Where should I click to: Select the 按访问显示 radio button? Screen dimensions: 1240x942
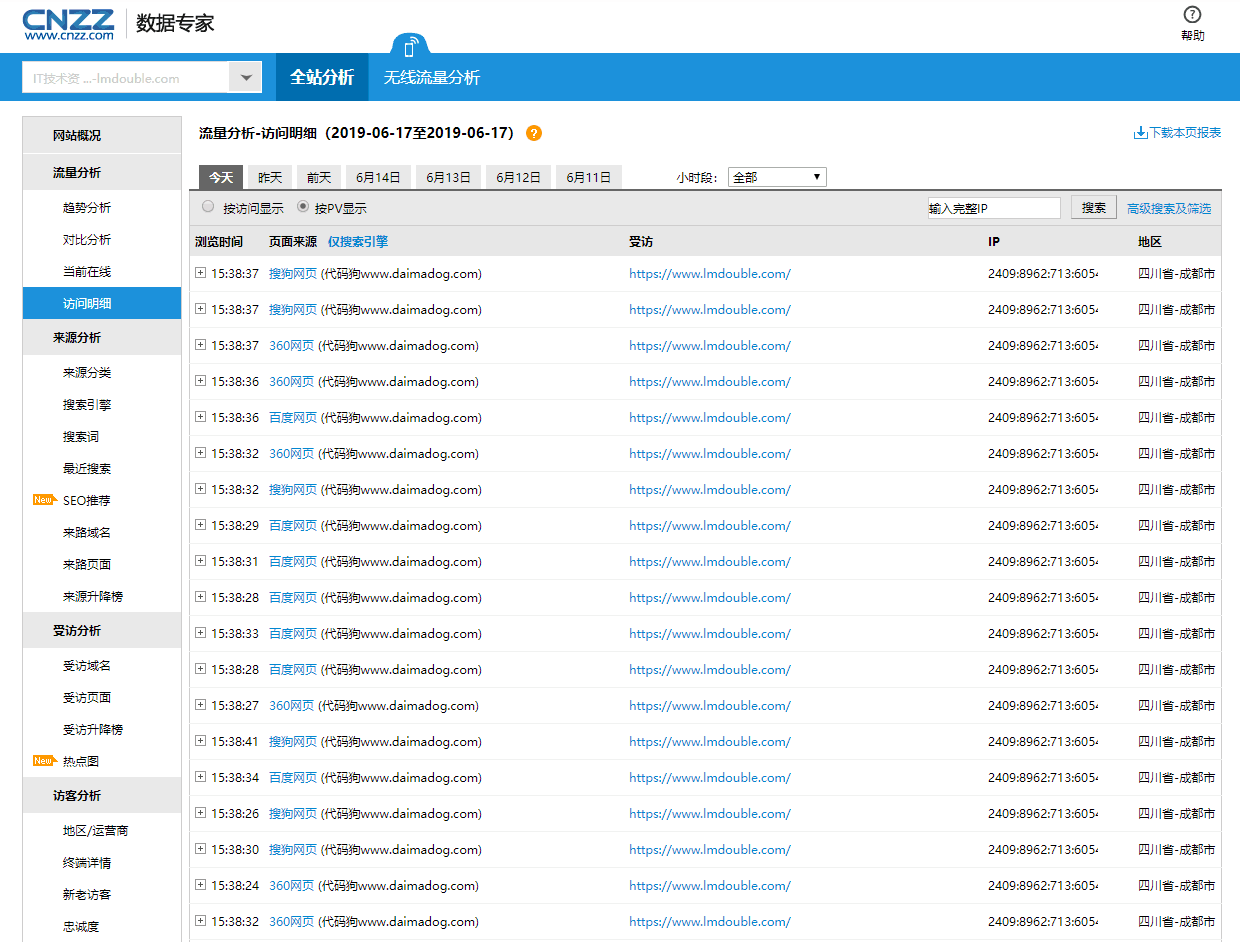click(208, 207)
